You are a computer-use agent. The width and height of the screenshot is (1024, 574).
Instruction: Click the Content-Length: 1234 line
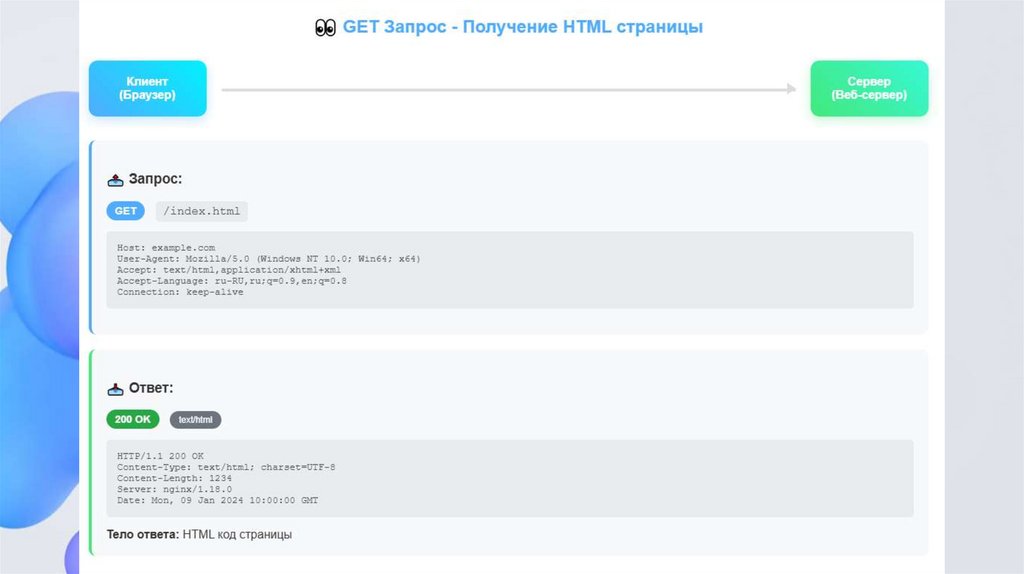click(174, 478)
